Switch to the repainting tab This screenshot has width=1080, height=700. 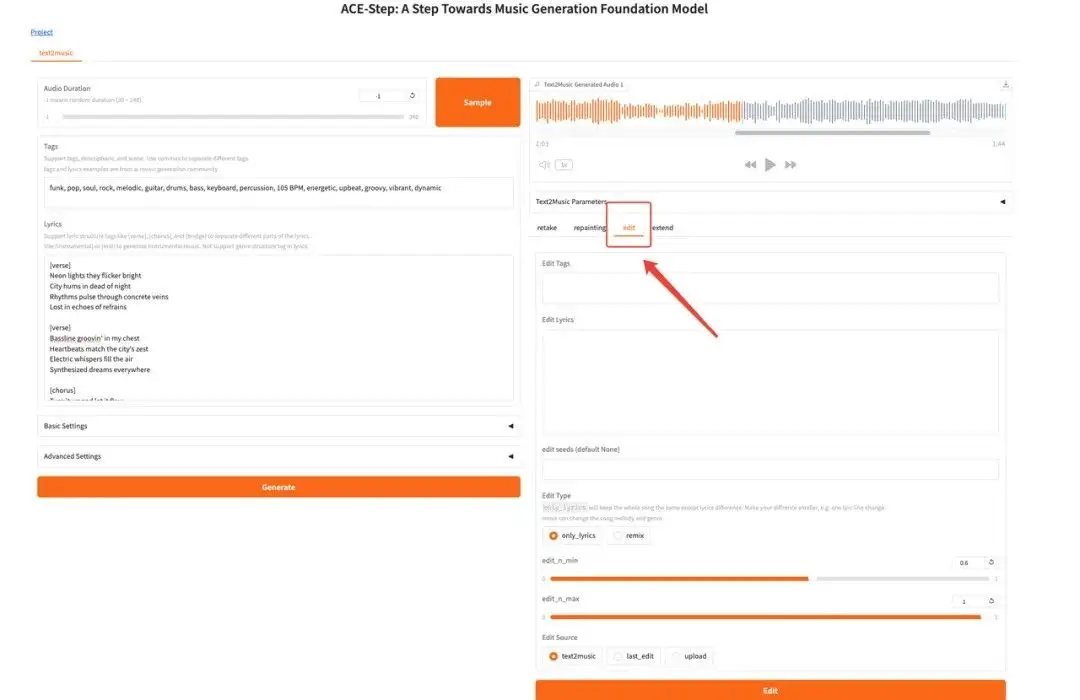tap(590, 227)
